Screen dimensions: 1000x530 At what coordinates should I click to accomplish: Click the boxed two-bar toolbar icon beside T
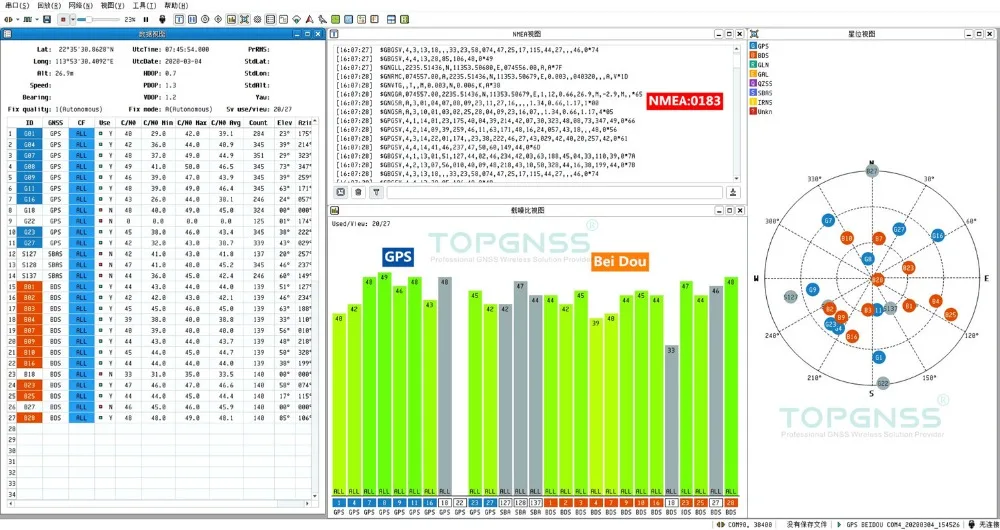coord(192,19)
